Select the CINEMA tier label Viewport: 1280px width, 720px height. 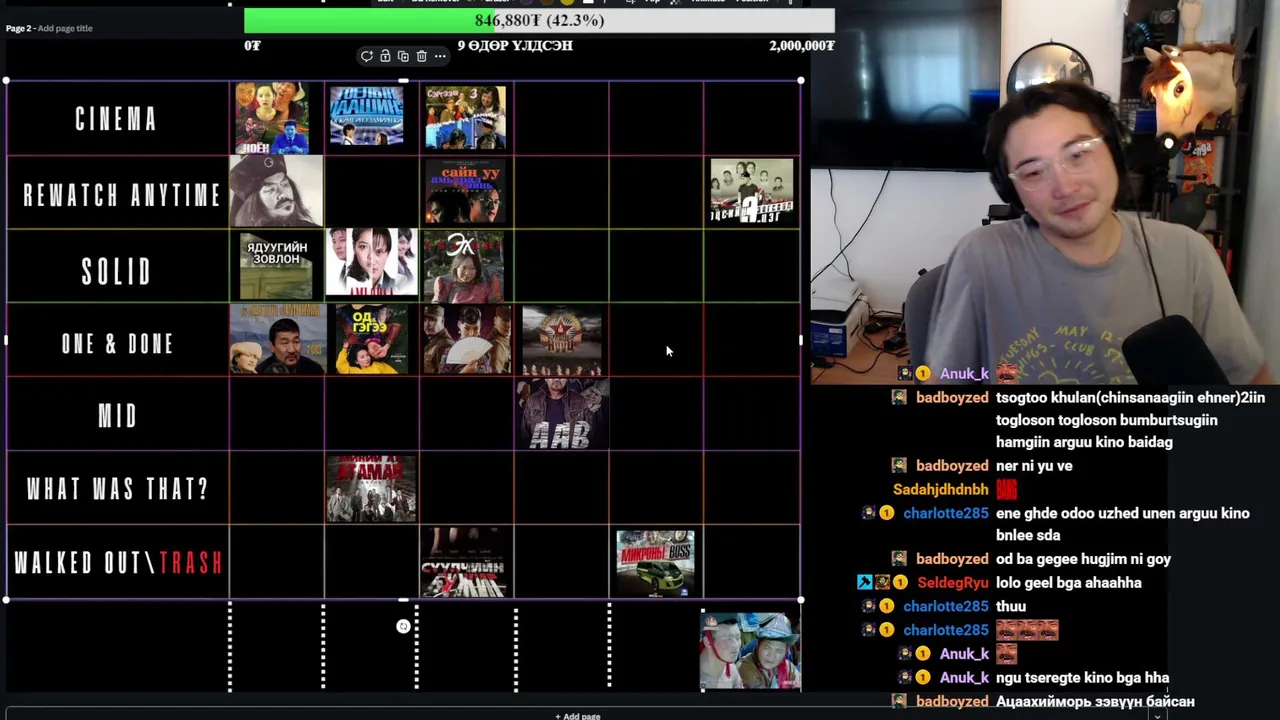[117, 119]
